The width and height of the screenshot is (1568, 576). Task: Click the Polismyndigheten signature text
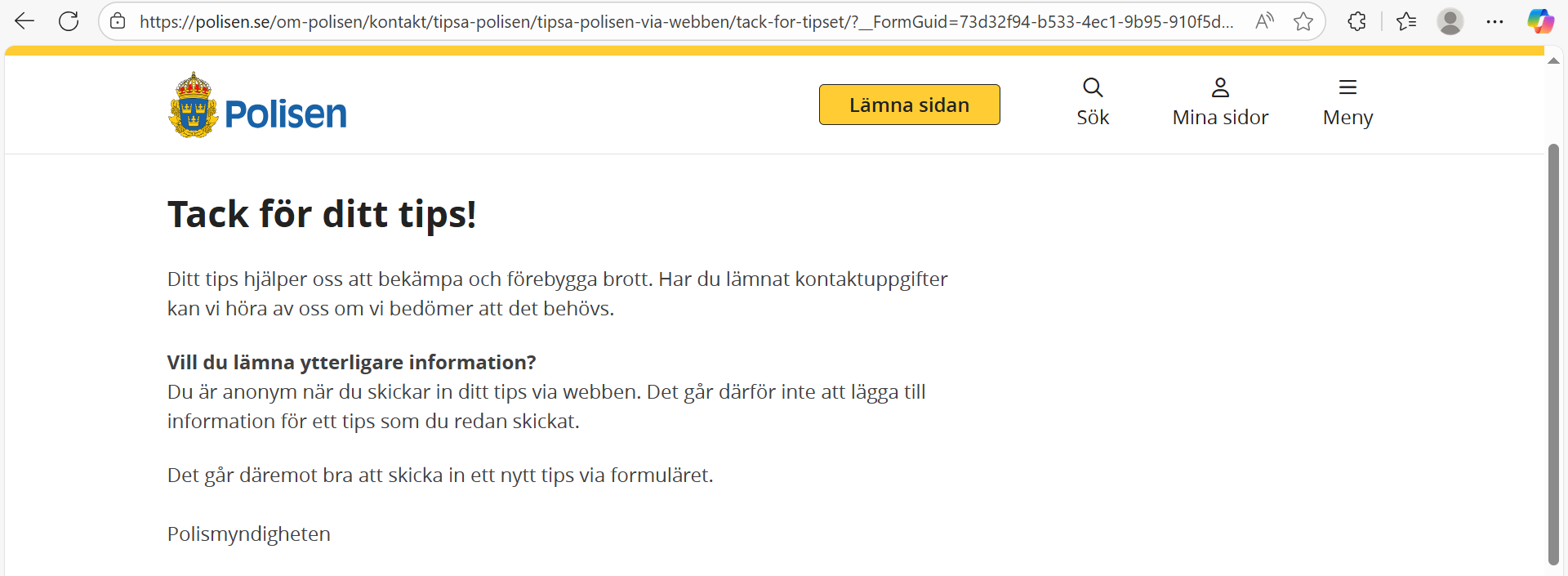pyautogui.click(x=249, y=534)
